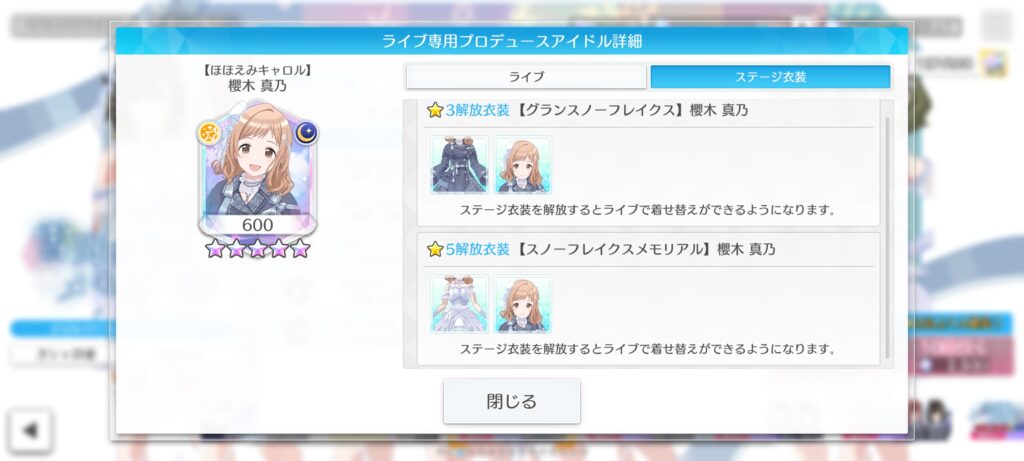
Task: Click the five purple stars rating row
Action: [257, 248]
